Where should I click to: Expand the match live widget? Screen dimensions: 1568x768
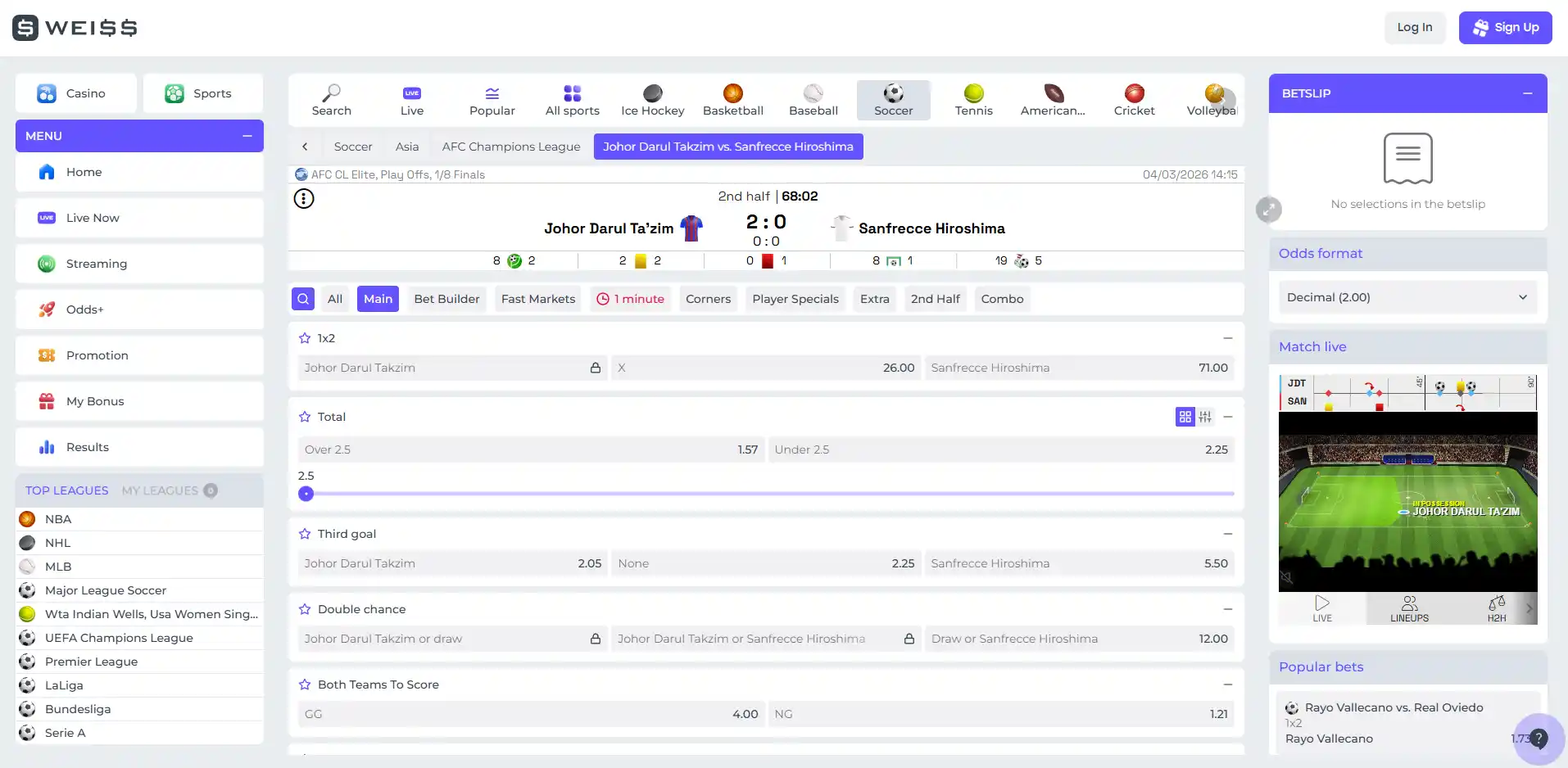[1268, 210]
